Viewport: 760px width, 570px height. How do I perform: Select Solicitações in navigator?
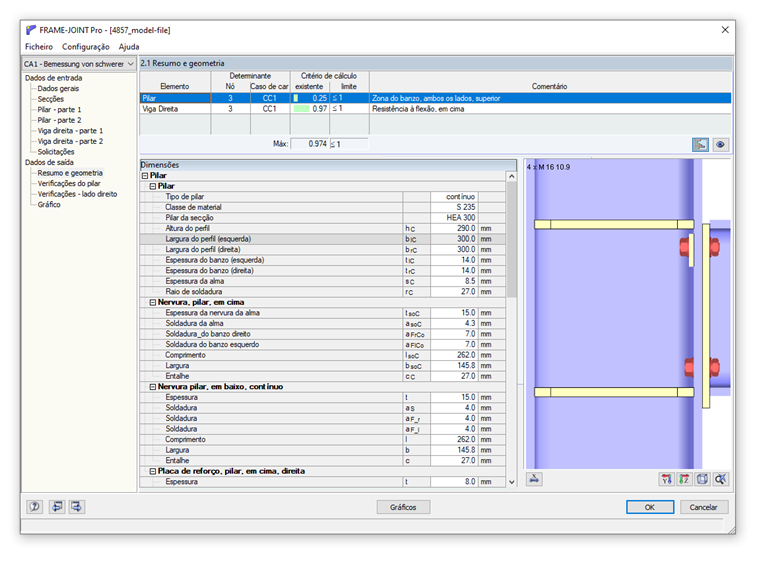56,152
